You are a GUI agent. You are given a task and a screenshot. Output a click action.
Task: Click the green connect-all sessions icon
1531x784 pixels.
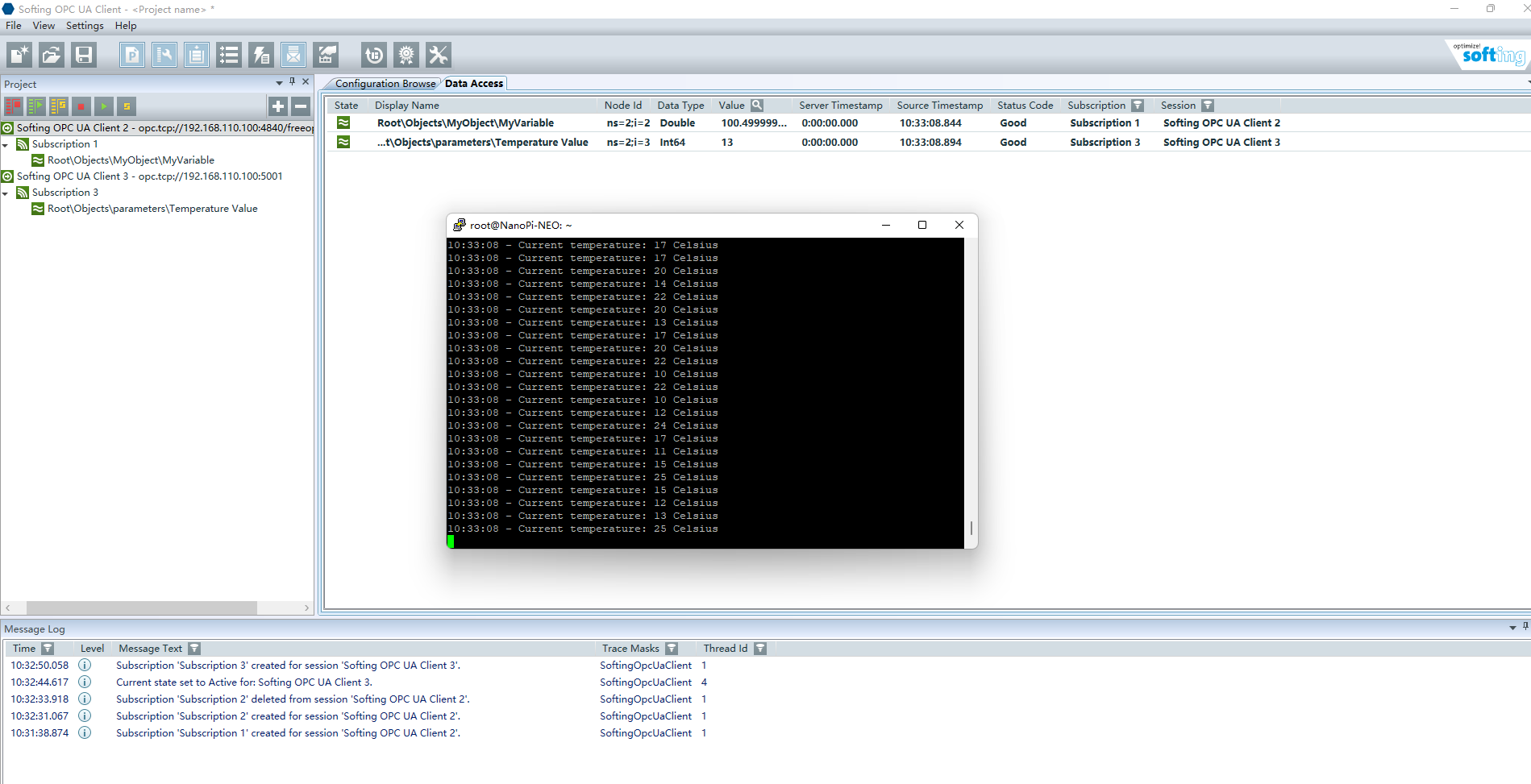coord(36,106)
